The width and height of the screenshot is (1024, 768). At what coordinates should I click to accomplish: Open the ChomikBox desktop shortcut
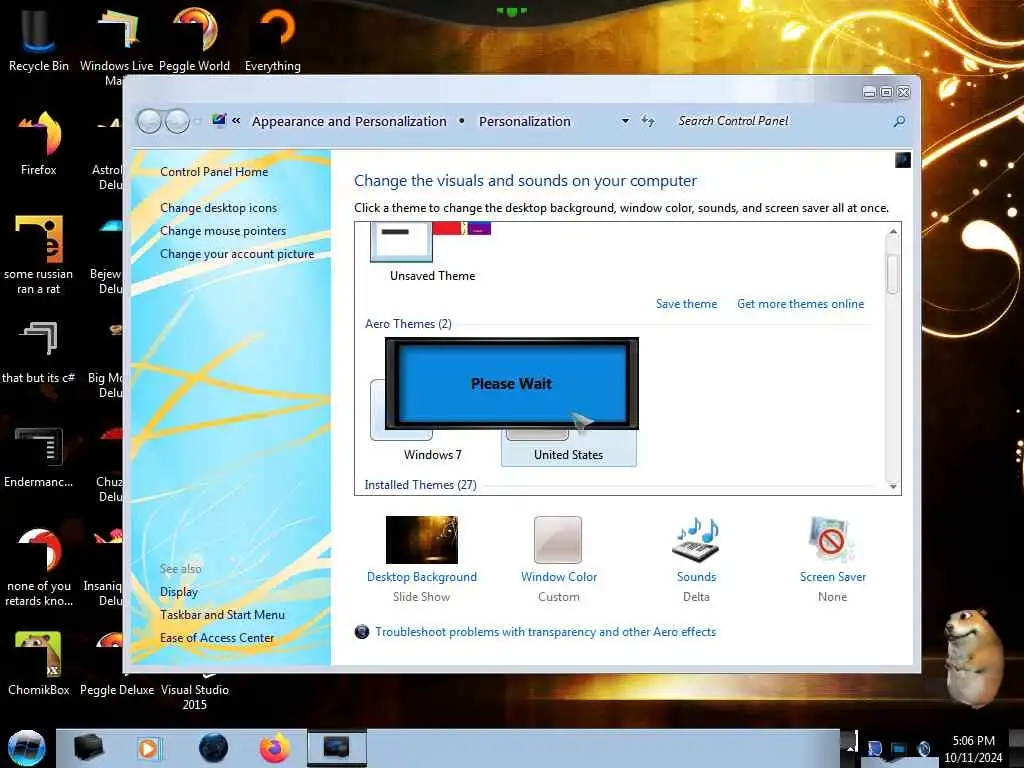click(39, 663)
